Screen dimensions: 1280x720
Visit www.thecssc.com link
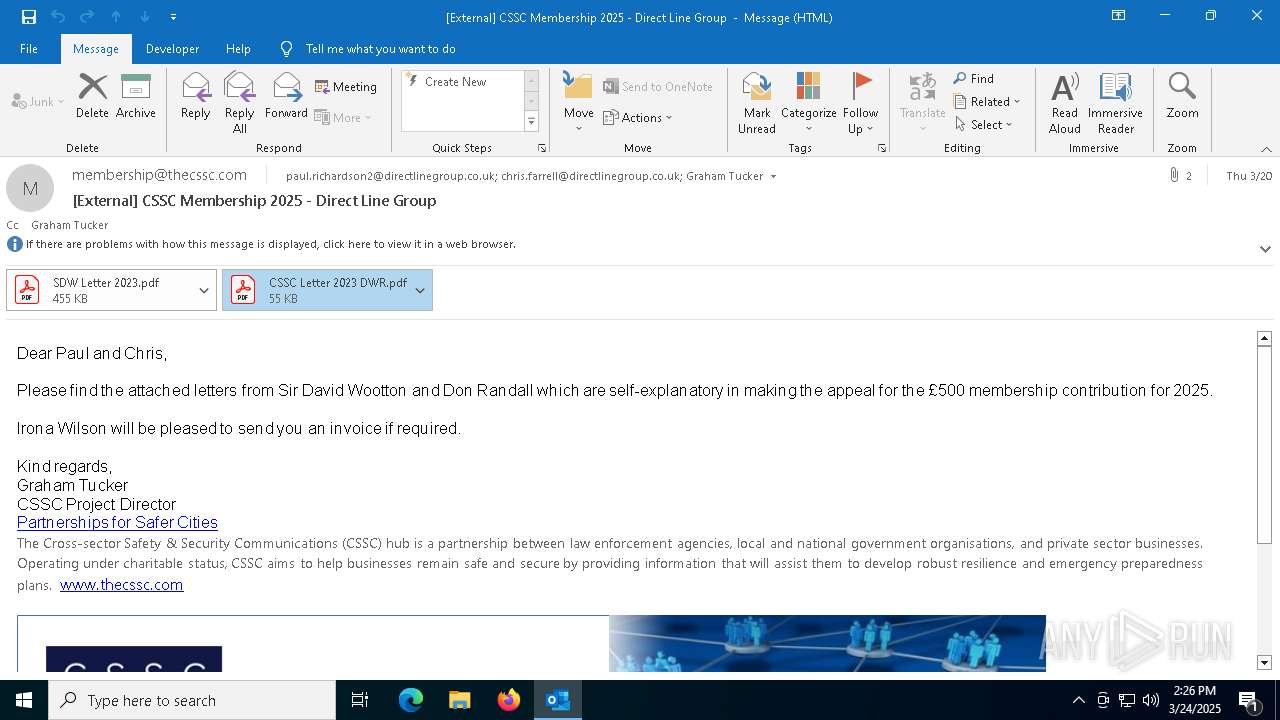tap(121, 585)
